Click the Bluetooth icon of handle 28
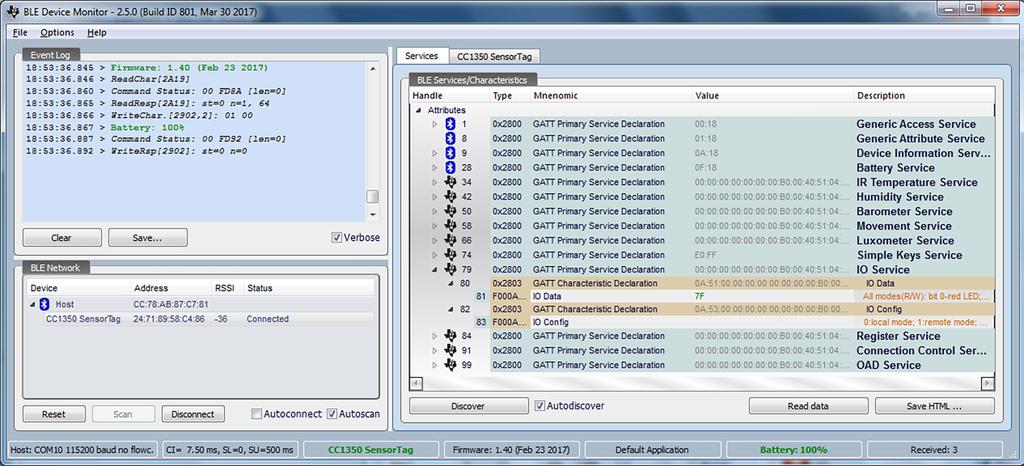1024x466 pixels. (450, 168)
